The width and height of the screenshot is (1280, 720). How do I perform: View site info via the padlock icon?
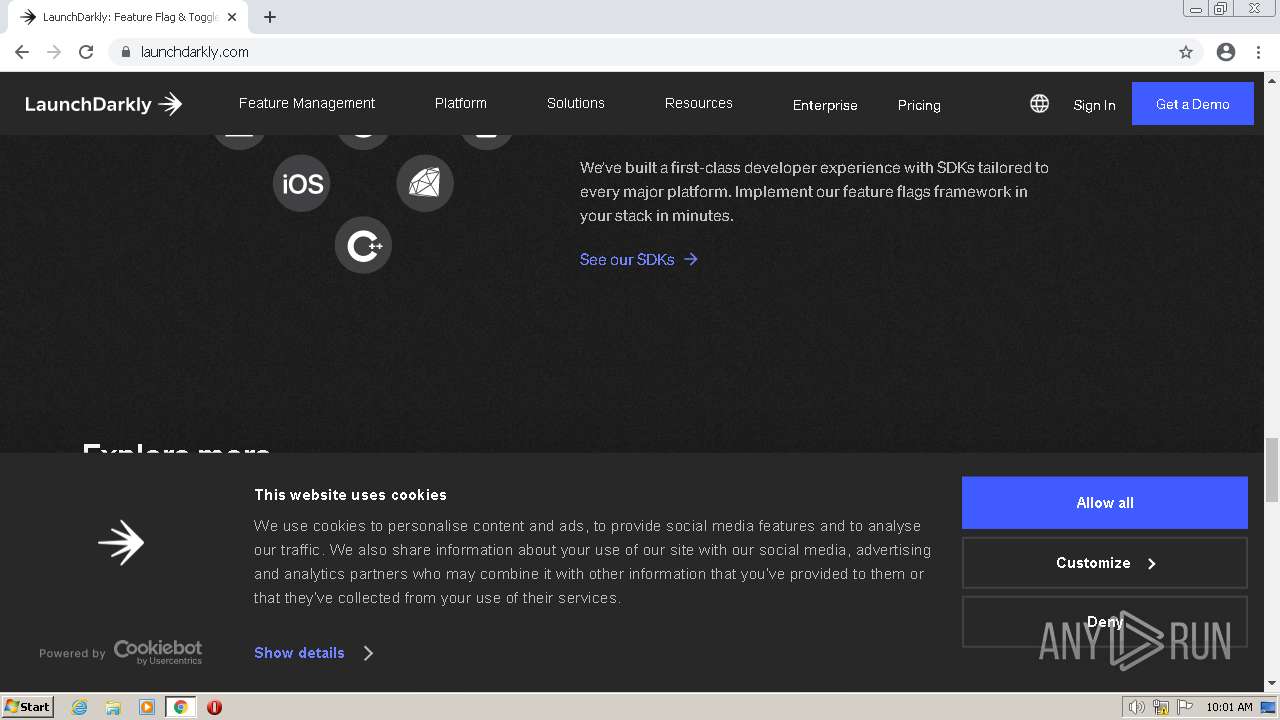click(126, 52)
